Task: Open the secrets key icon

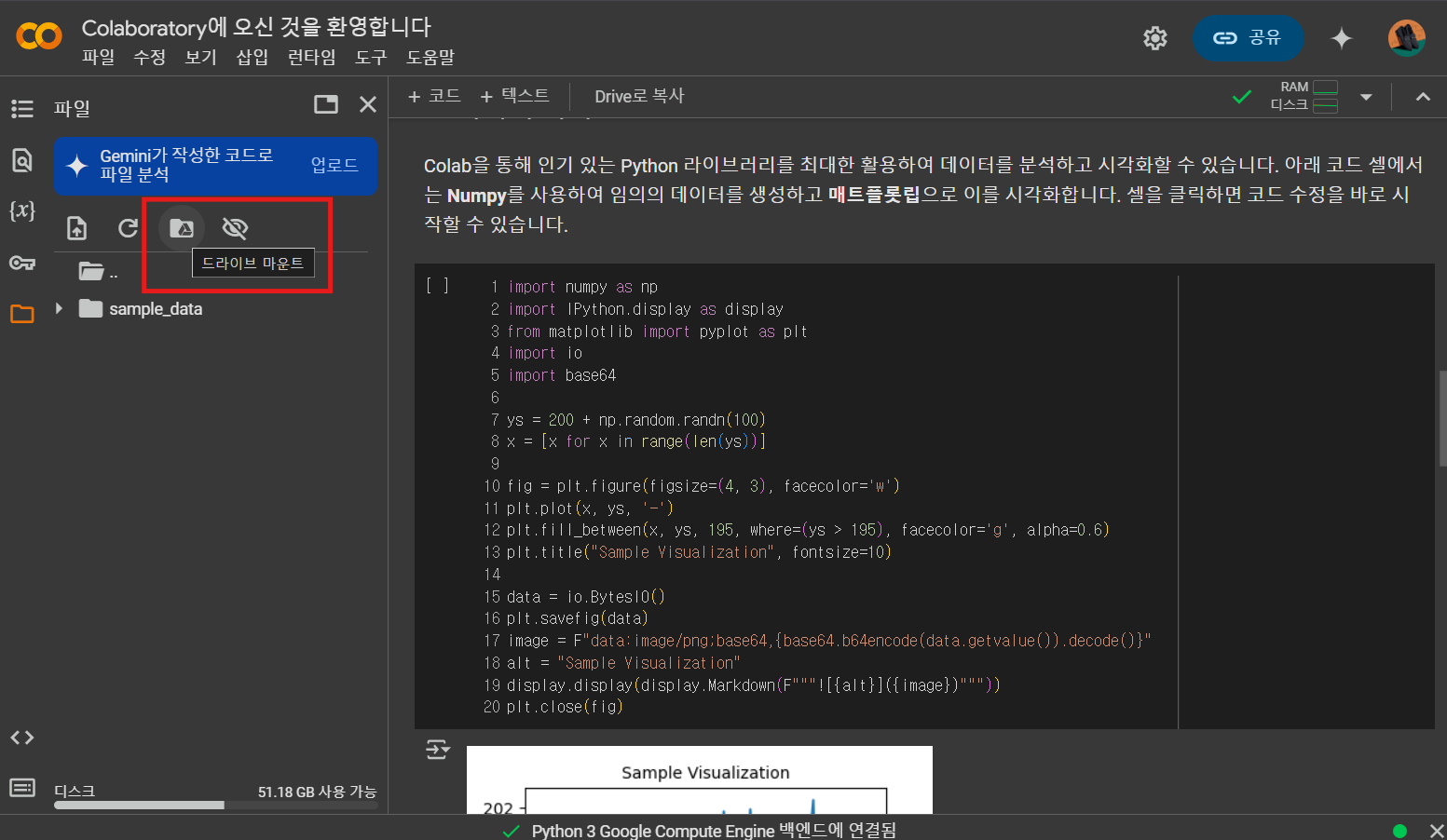Action: 22,263
